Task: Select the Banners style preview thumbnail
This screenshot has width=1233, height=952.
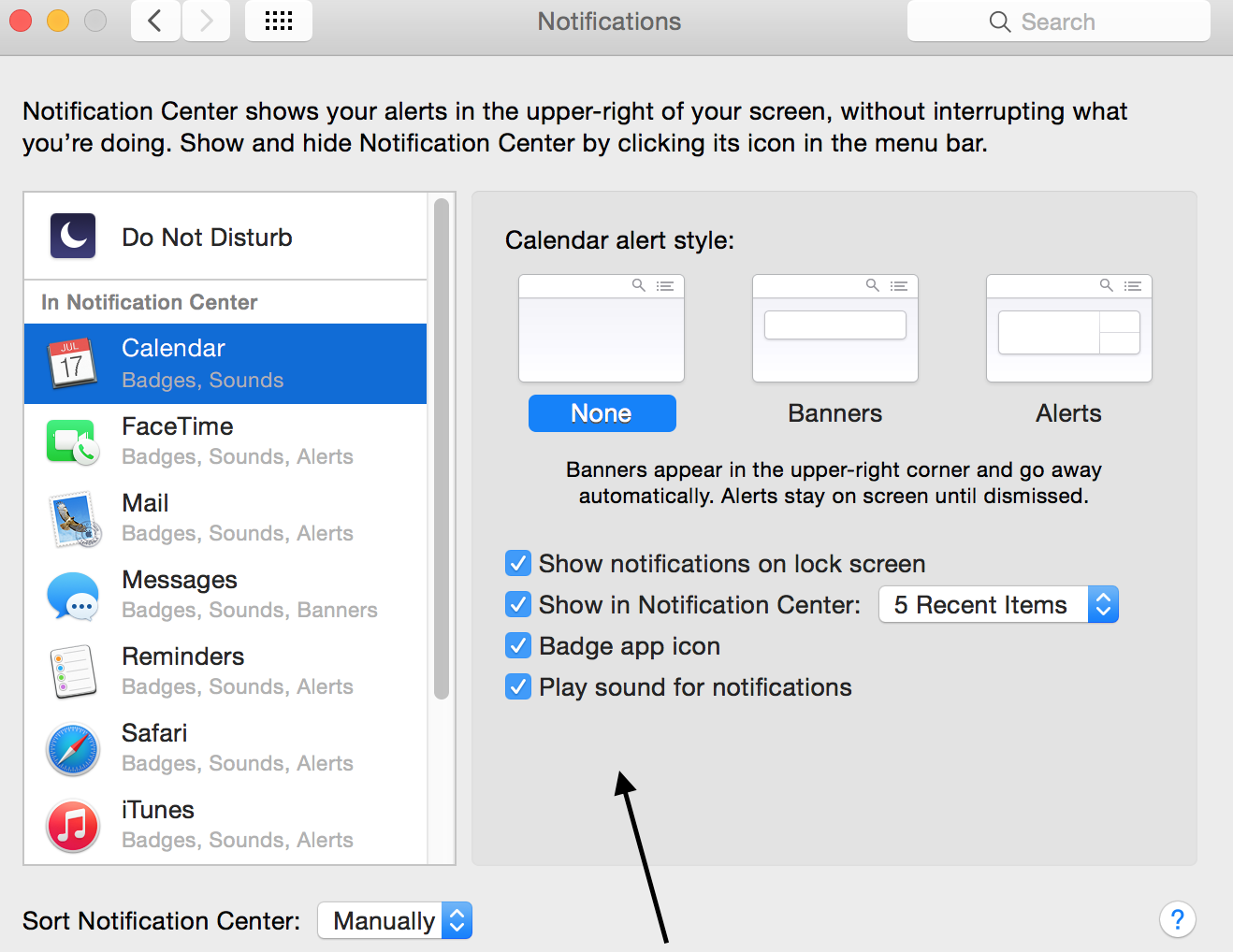Action: click(x=835, y=328)
